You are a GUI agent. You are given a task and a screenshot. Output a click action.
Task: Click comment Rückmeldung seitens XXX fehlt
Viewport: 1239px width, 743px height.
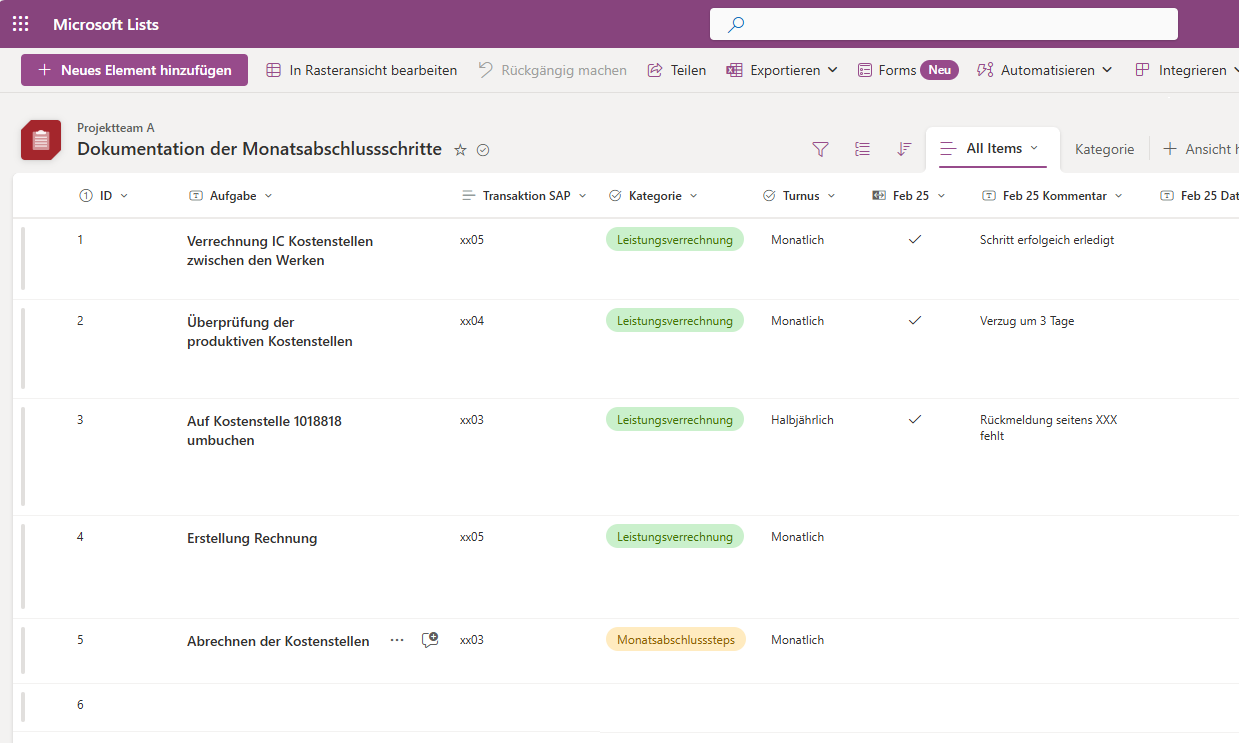click(x=1048, y=428)
